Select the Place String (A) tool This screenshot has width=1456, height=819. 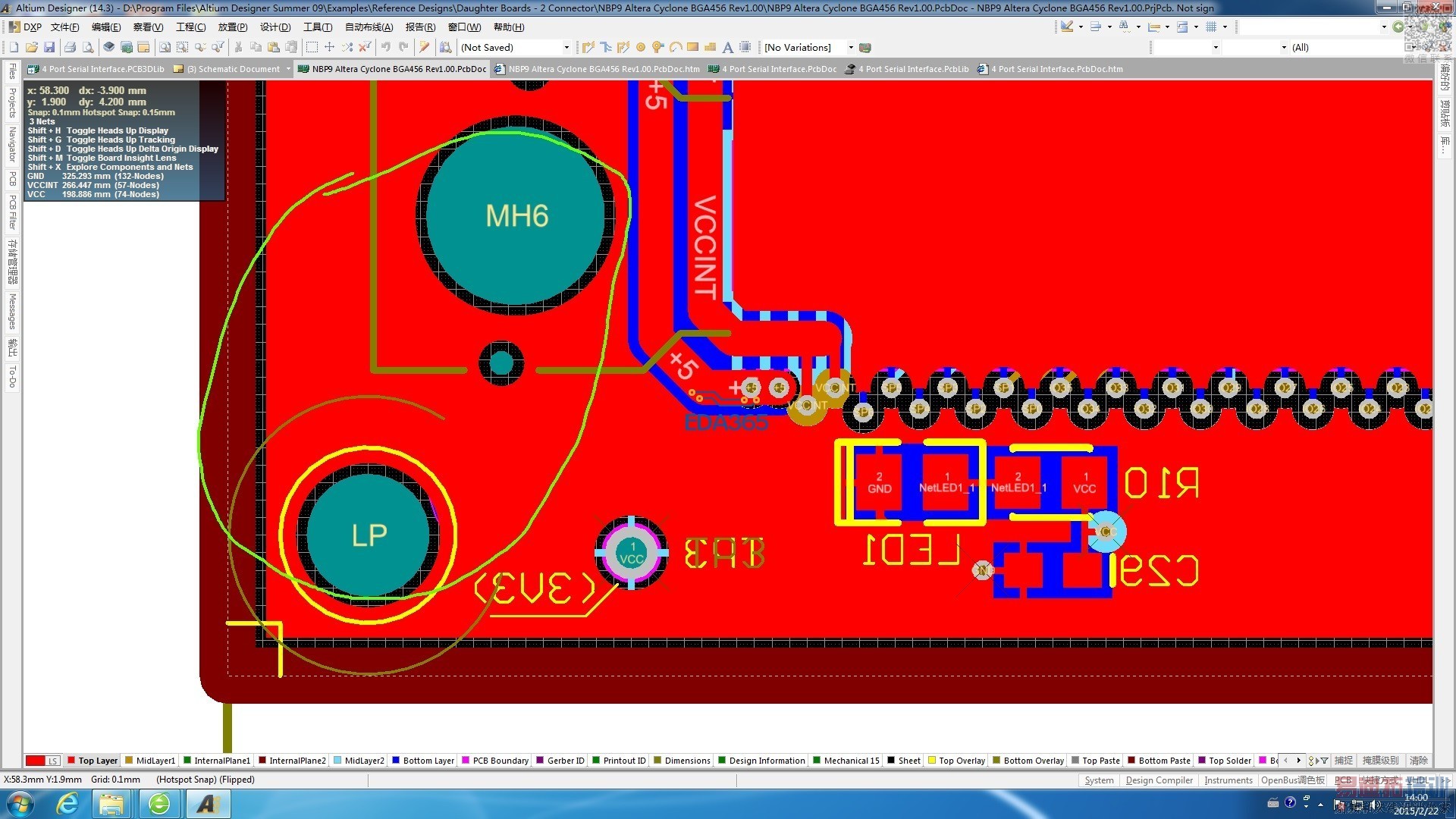click(x=727, y=47)
